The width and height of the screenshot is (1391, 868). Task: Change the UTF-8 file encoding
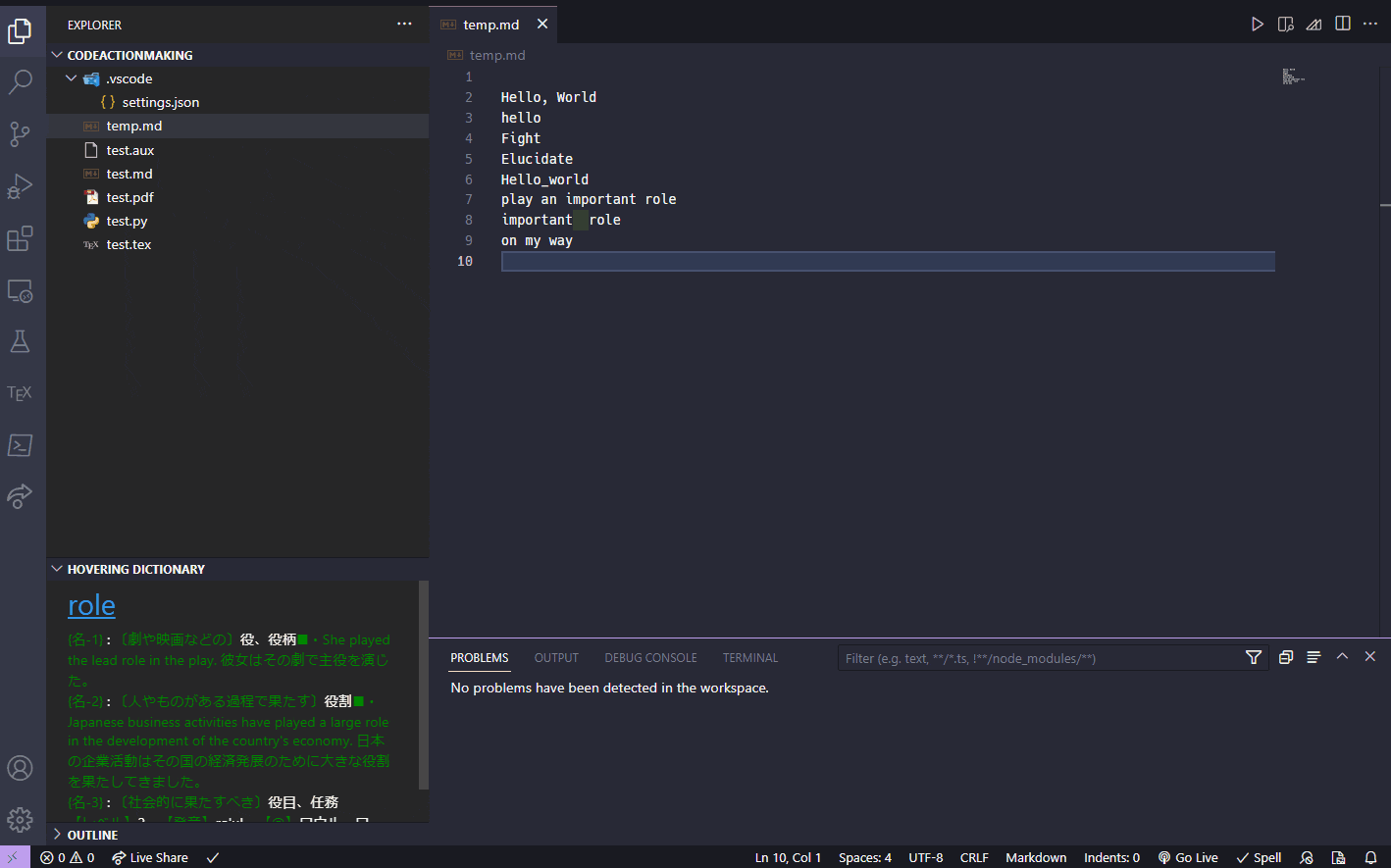[926, 857]
